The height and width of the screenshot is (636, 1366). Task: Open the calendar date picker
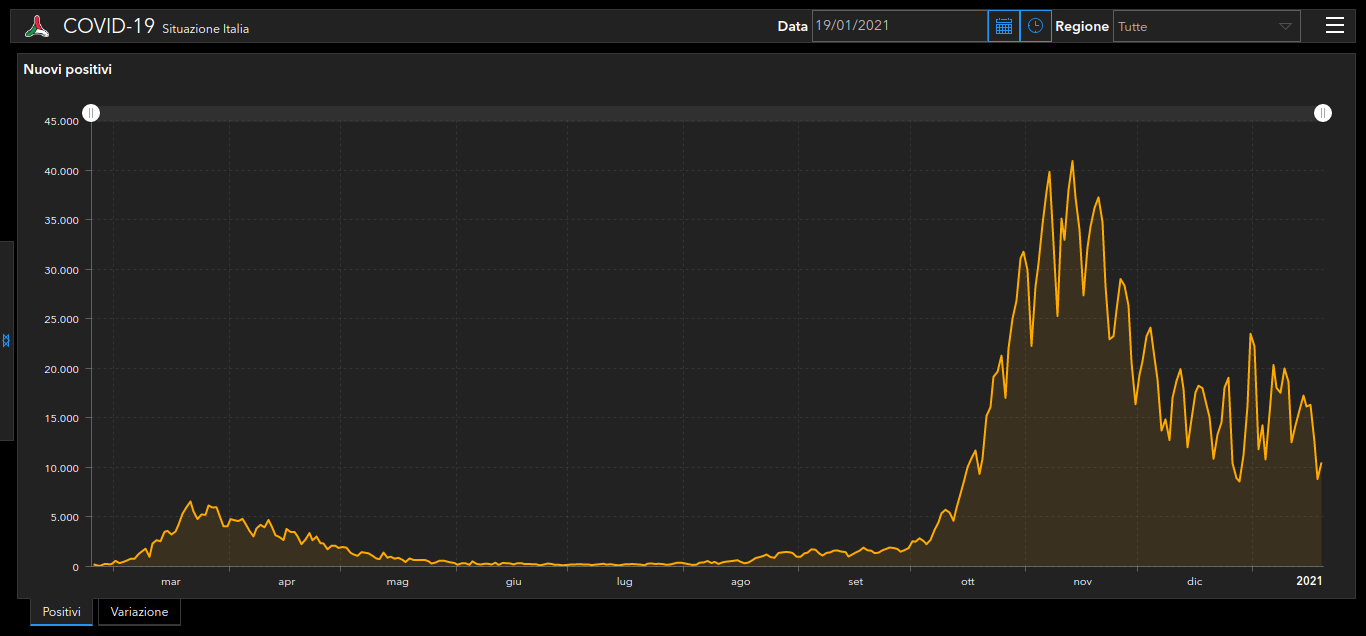click(x=1004, y=26)
